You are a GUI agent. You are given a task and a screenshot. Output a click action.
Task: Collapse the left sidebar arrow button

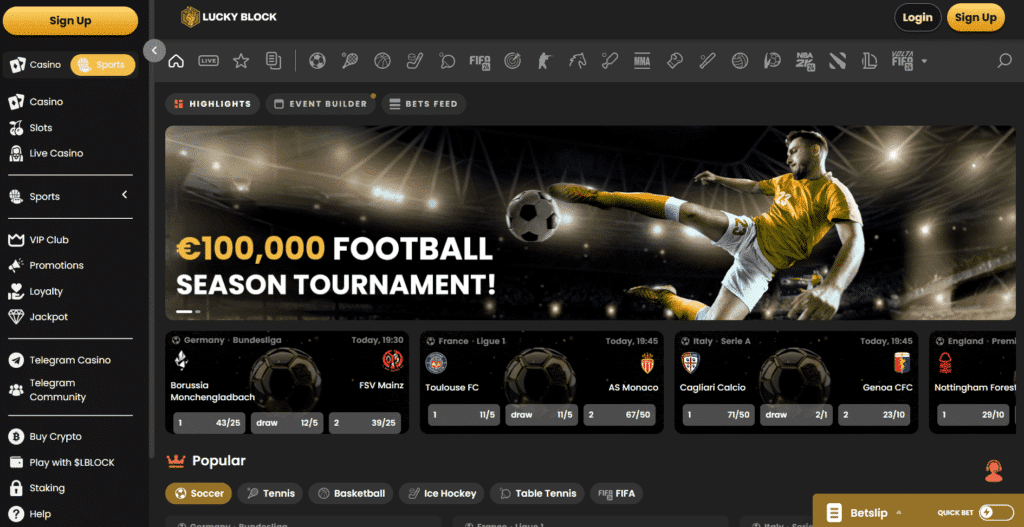154,51
